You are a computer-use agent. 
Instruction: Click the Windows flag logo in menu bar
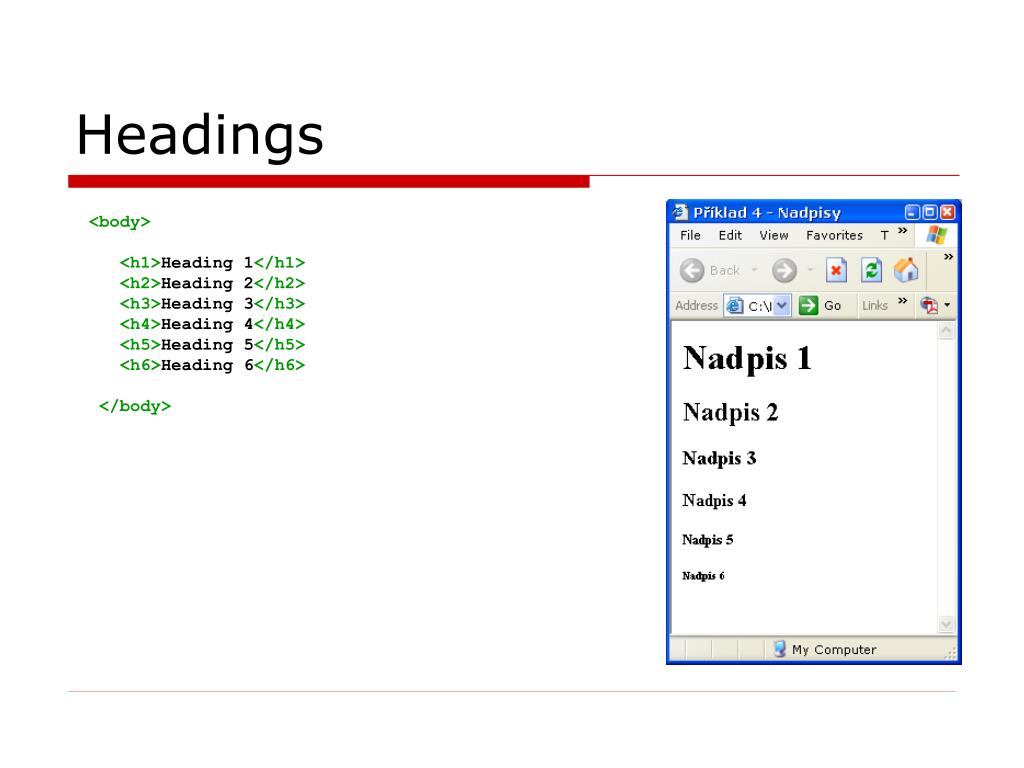[936, 235]
